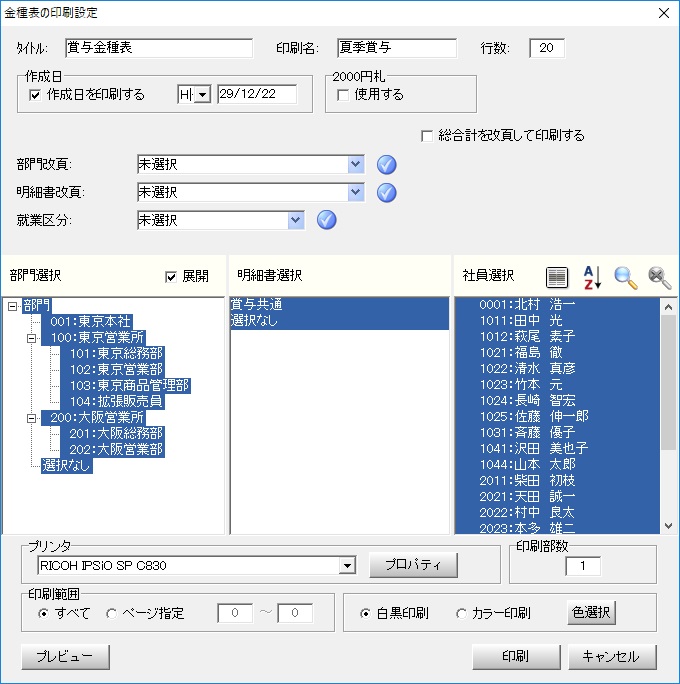Screen dimensions: 680x684
Task: Select employee 1031:斉藤 優子
Action: [557, 433]
